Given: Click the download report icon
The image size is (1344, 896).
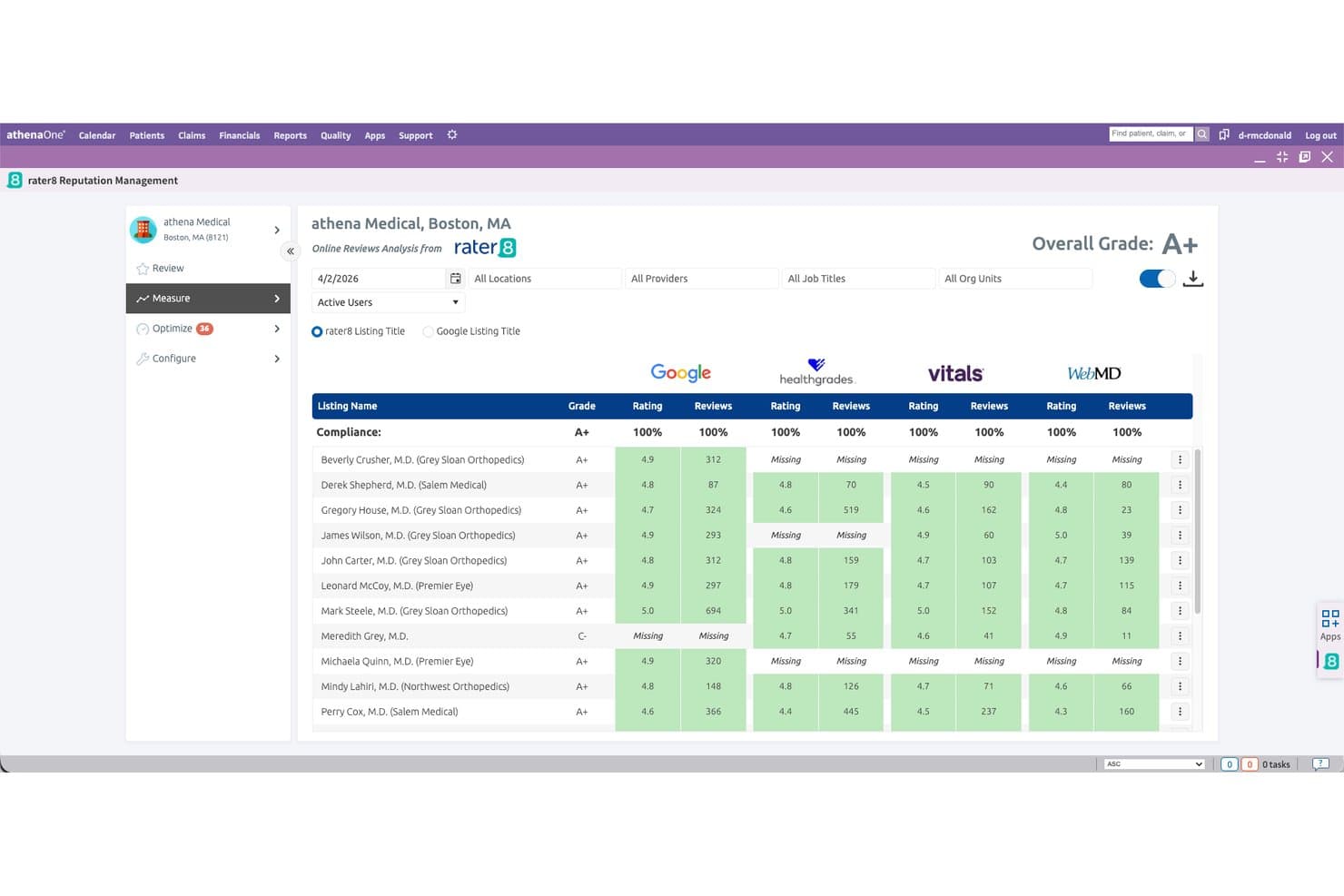Looking at the screenshot, I should [x=1193, y=279].
